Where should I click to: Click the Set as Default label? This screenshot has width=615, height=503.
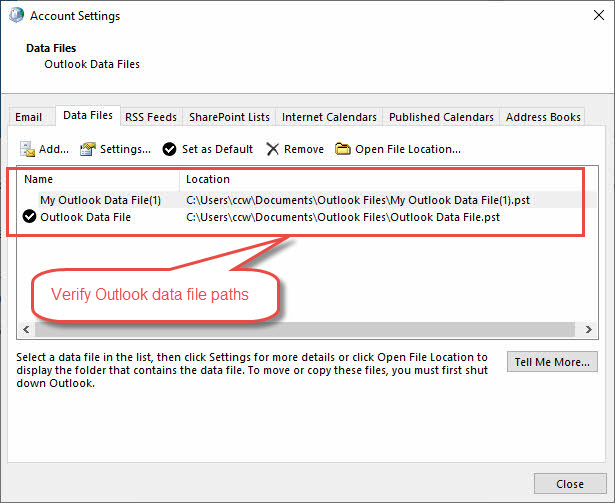coord(217,149)
